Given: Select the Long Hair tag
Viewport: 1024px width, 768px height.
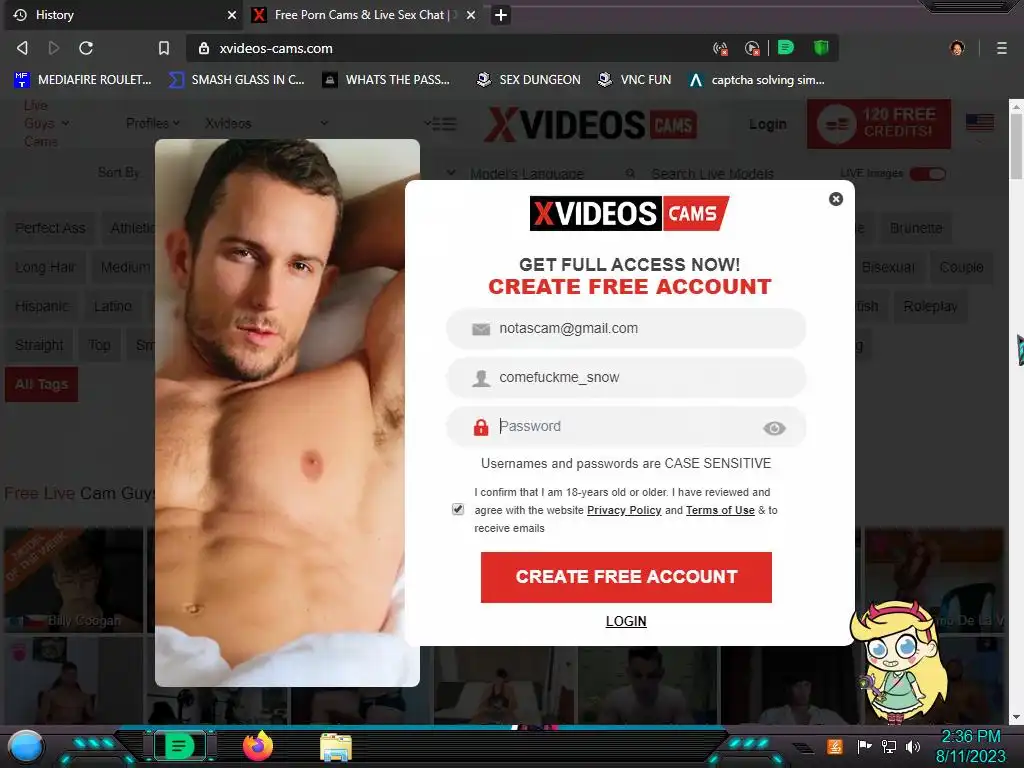Looking at the screenshot, I should tap(45, 267).
